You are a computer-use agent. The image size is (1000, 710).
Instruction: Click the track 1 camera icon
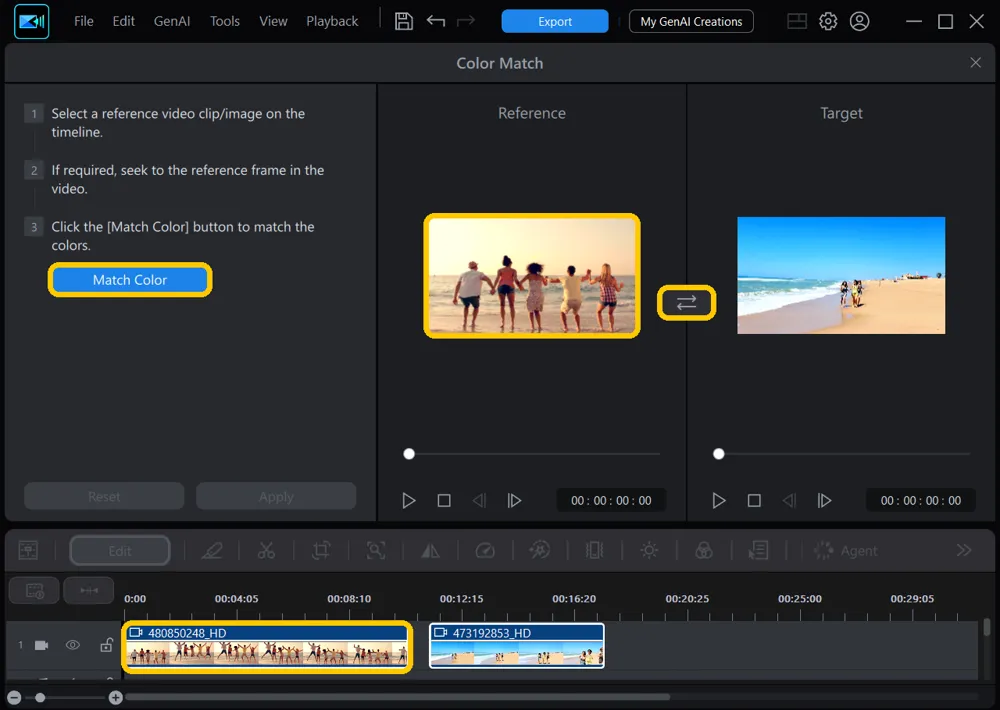coord(41,645)
